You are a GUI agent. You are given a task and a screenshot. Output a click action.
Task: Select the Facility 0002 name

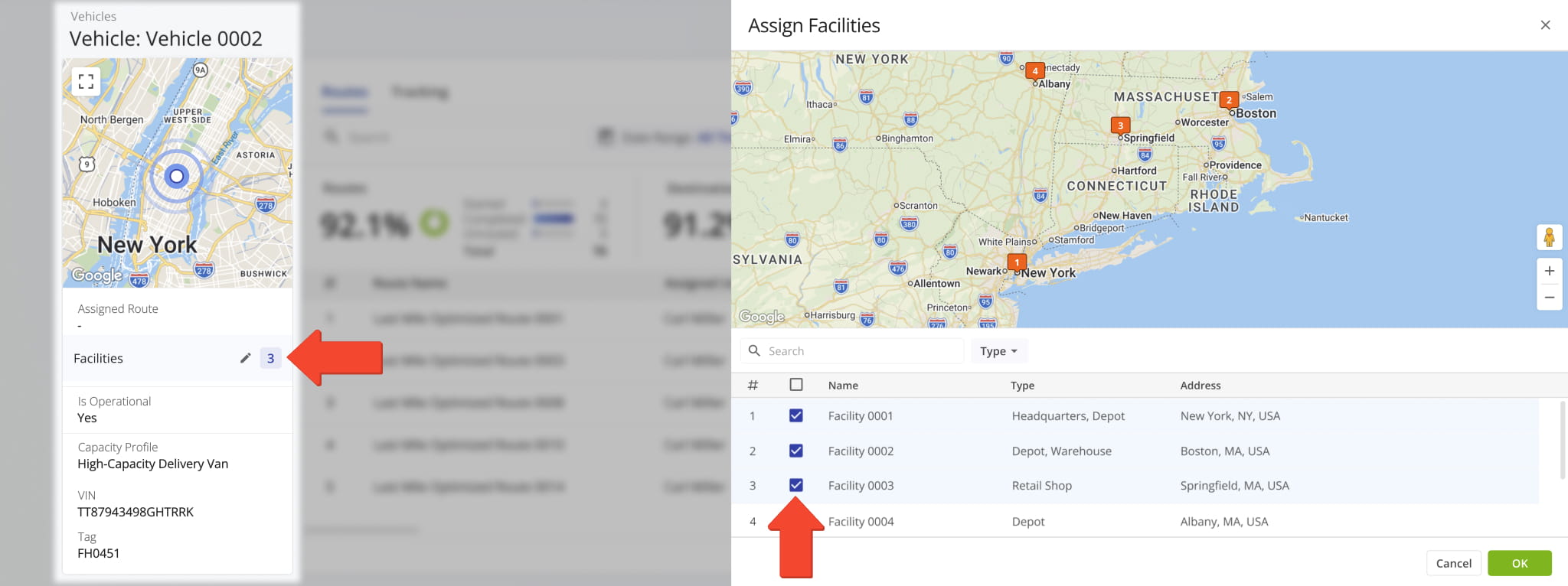(x=861, y=451)
